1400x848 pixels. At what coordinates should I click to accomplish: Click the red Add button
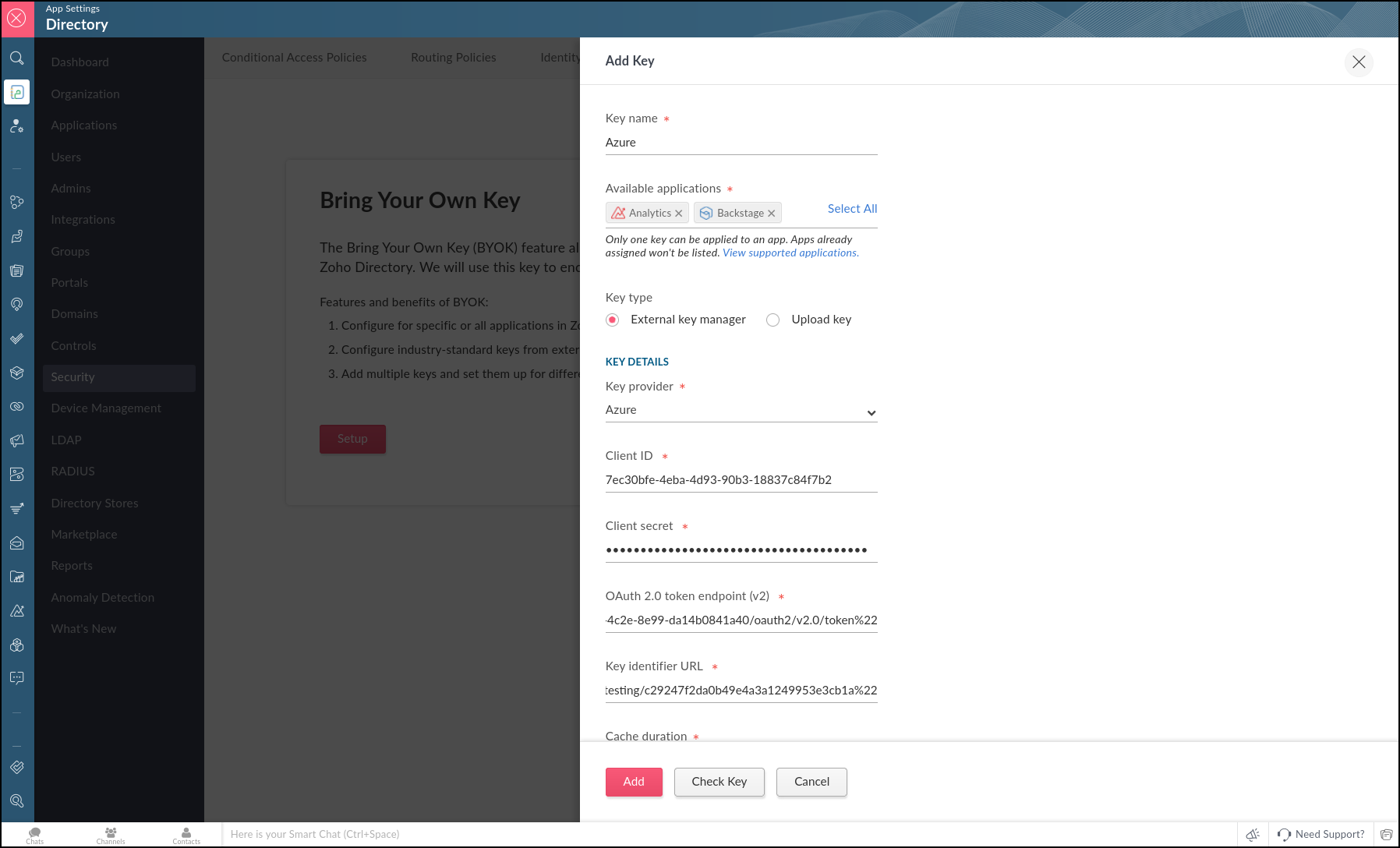point(634,782)
